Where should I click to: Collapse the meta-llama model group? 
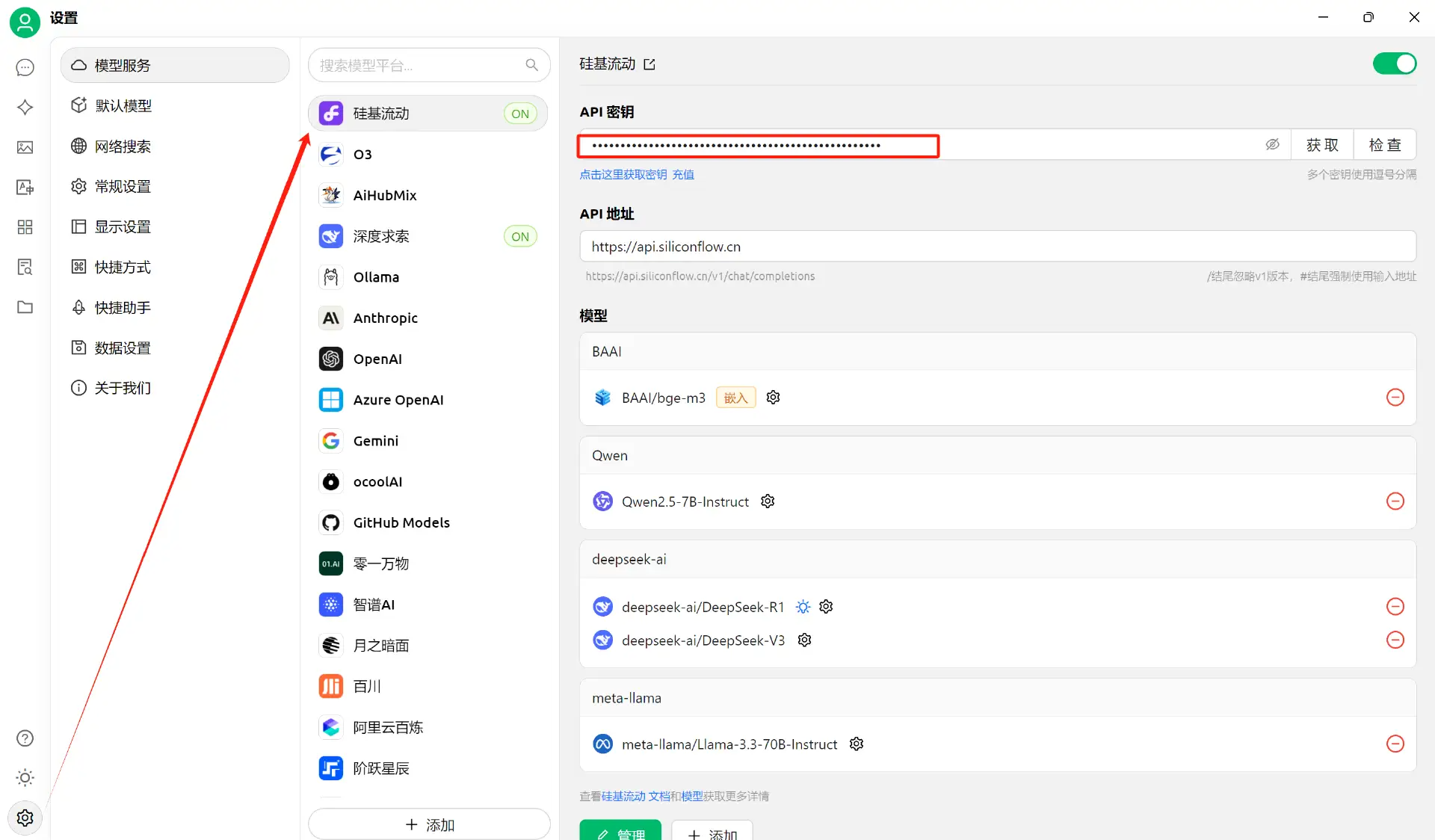(998, 699)
